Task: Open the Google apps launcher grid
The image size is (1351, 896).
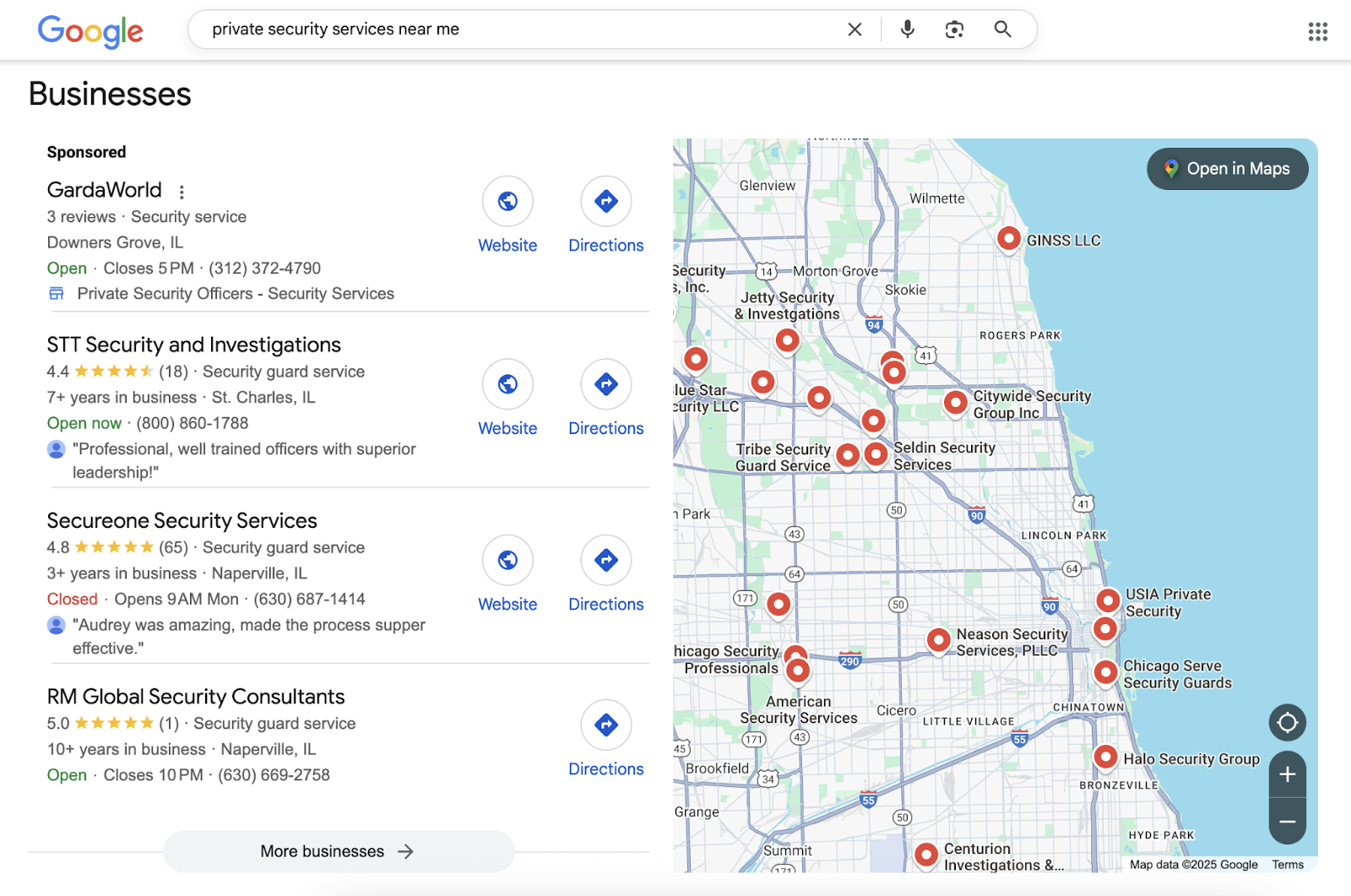Action: pos(1317,31)
